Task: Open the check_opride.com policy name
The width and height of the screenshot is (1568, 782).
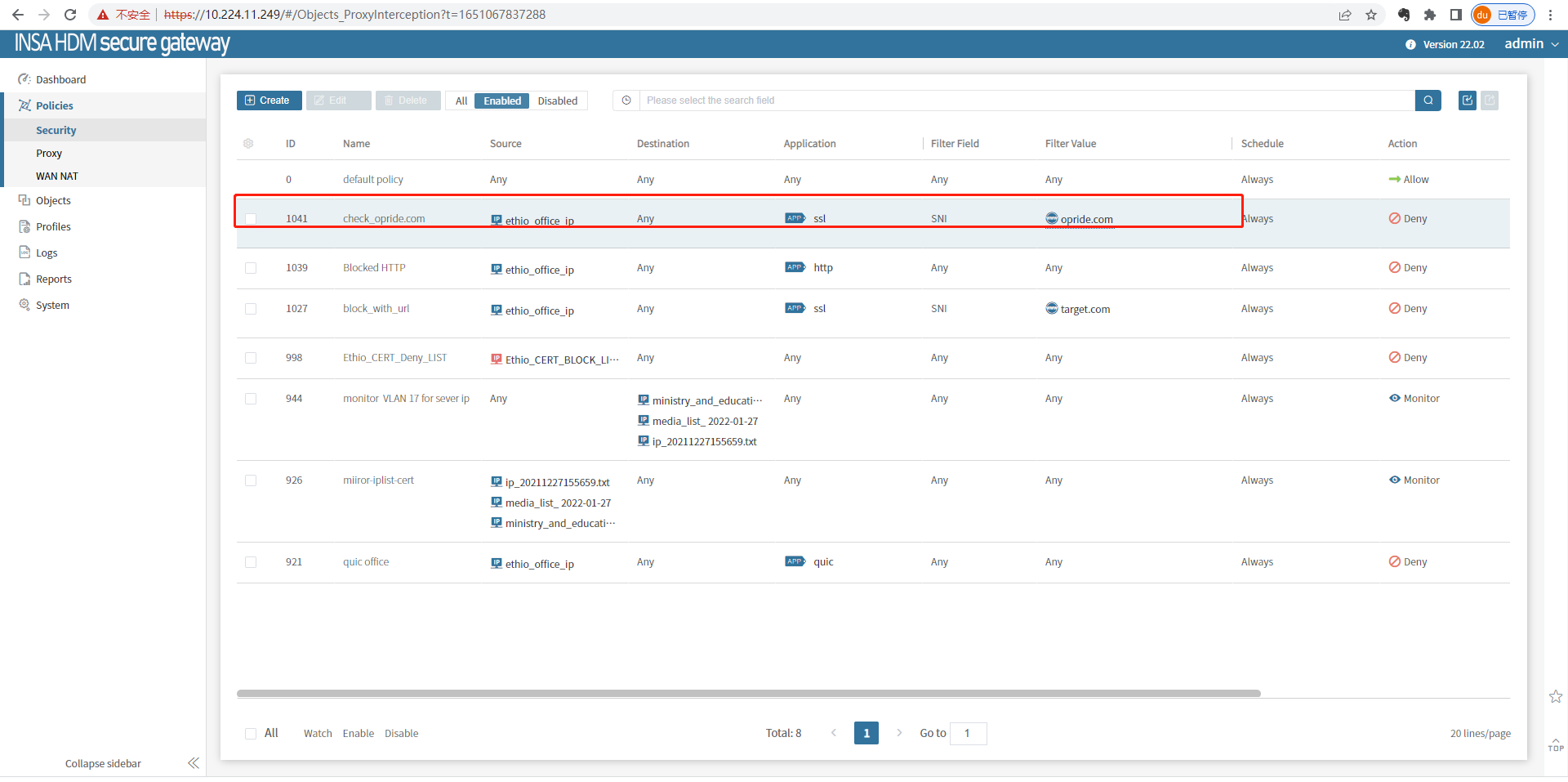Action: [384, 219]
